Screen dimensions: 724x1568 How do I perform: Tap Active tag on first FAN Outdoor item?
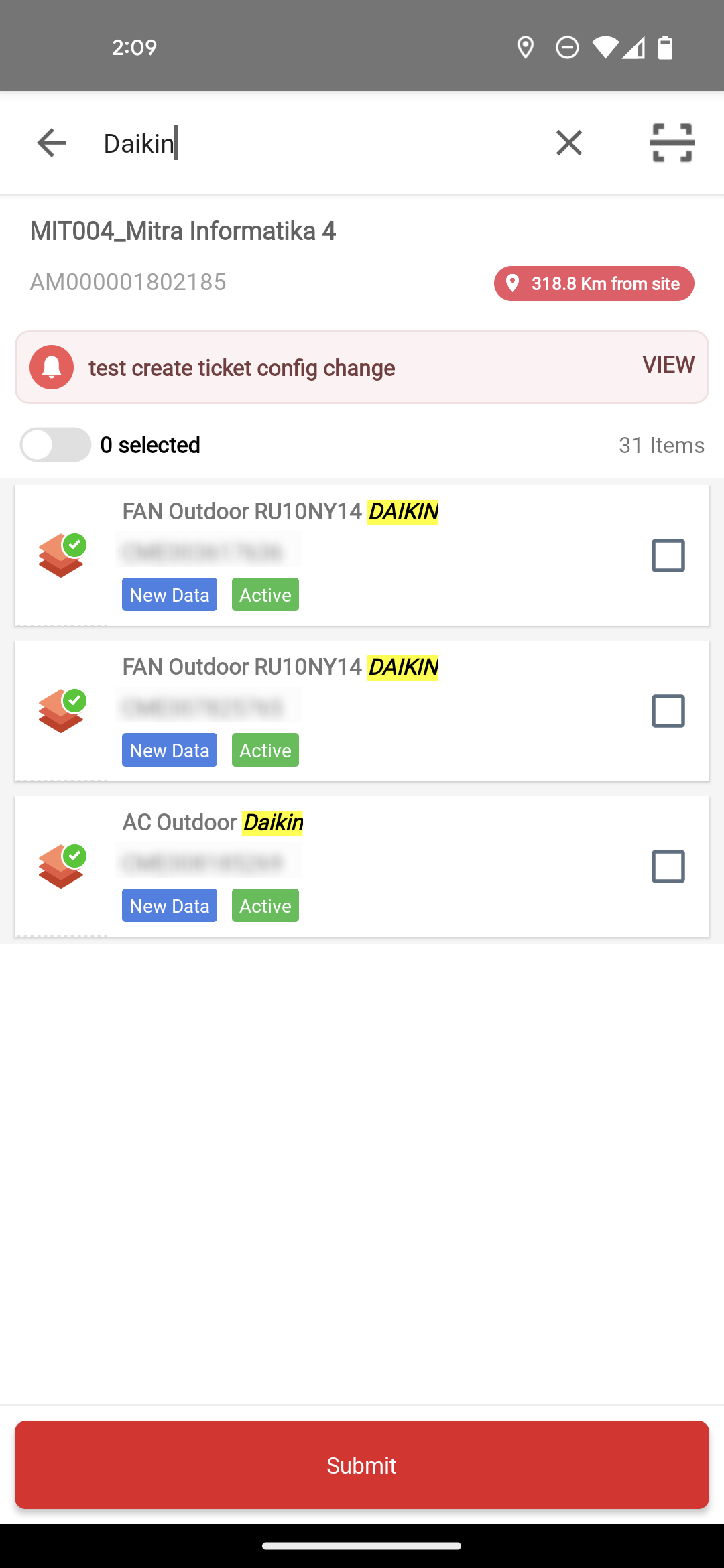tap(265, 594)
